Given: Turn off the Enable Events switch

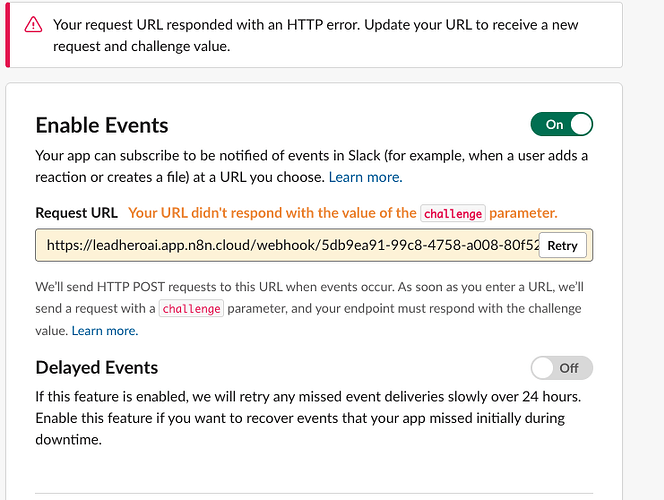Looking at the screenshot, I should pos(561,125).
